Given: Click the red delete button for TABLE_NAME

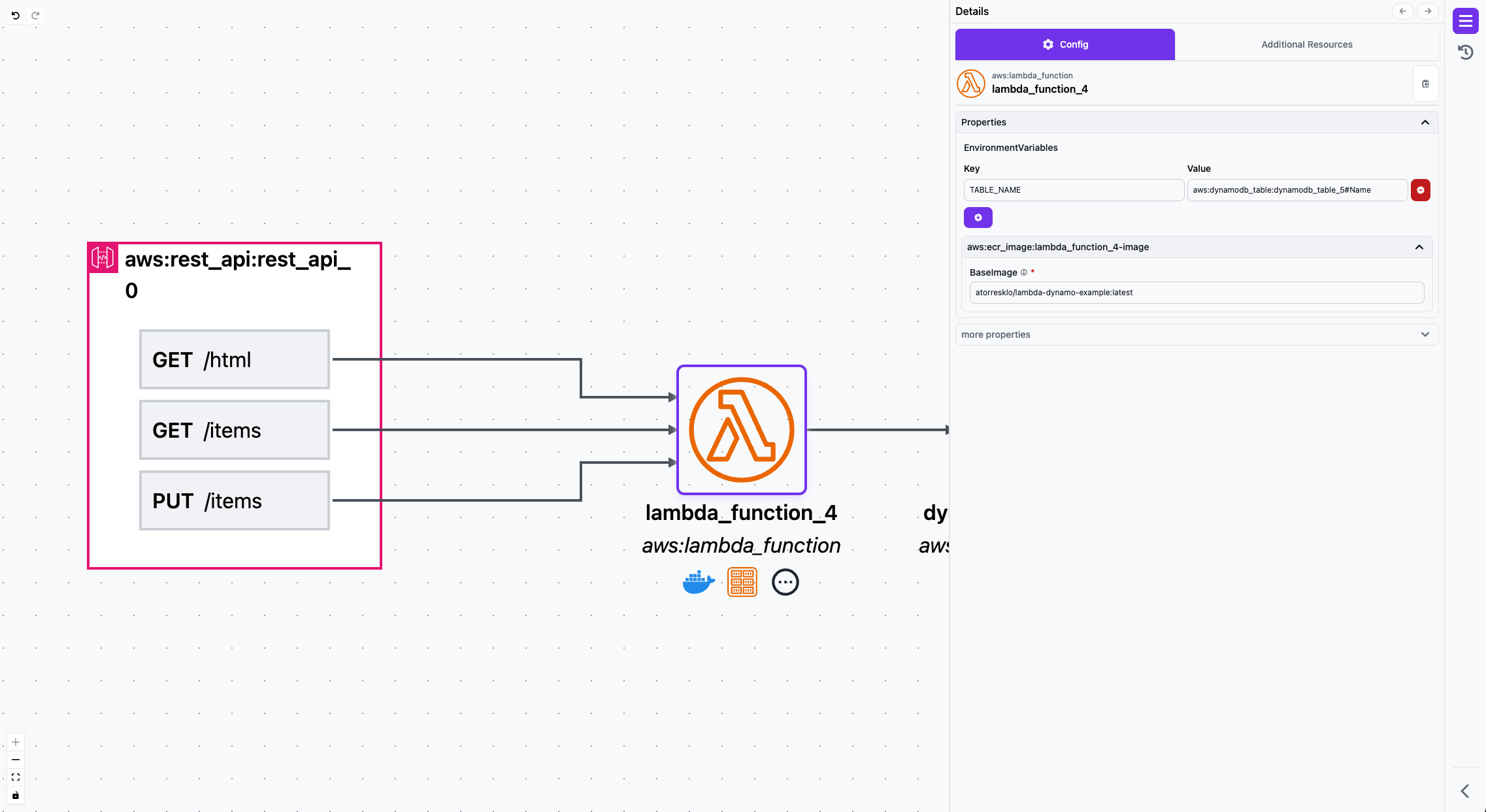Looking at the screenshot, I should pyautogui.click(x=1421, y=189).
